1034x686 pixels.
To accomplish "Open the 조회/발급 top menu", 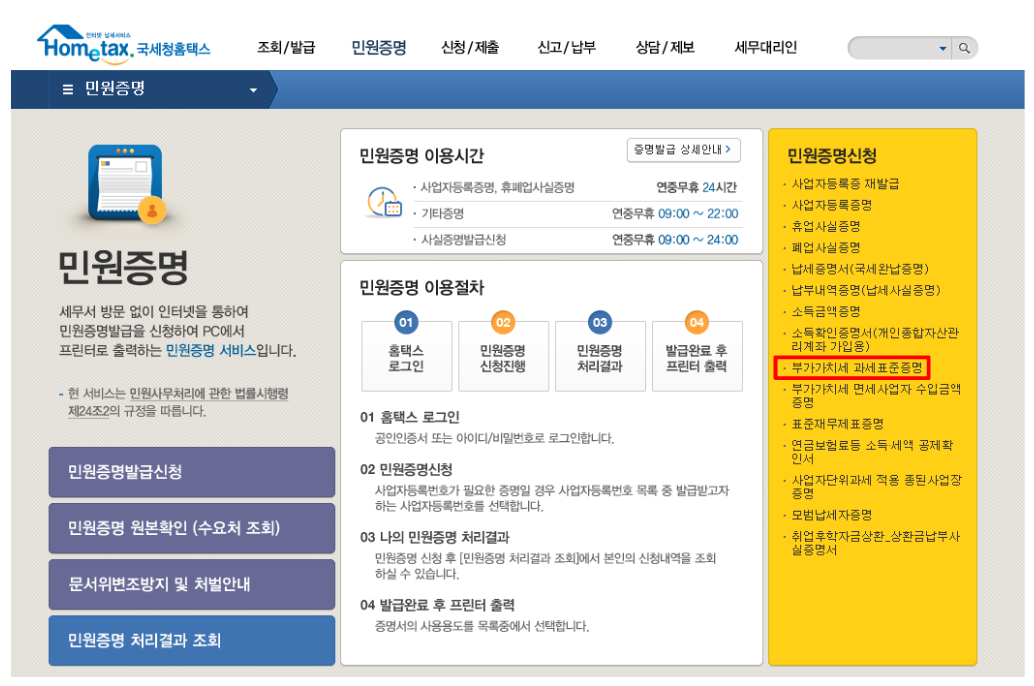I will tap(286, 47).
